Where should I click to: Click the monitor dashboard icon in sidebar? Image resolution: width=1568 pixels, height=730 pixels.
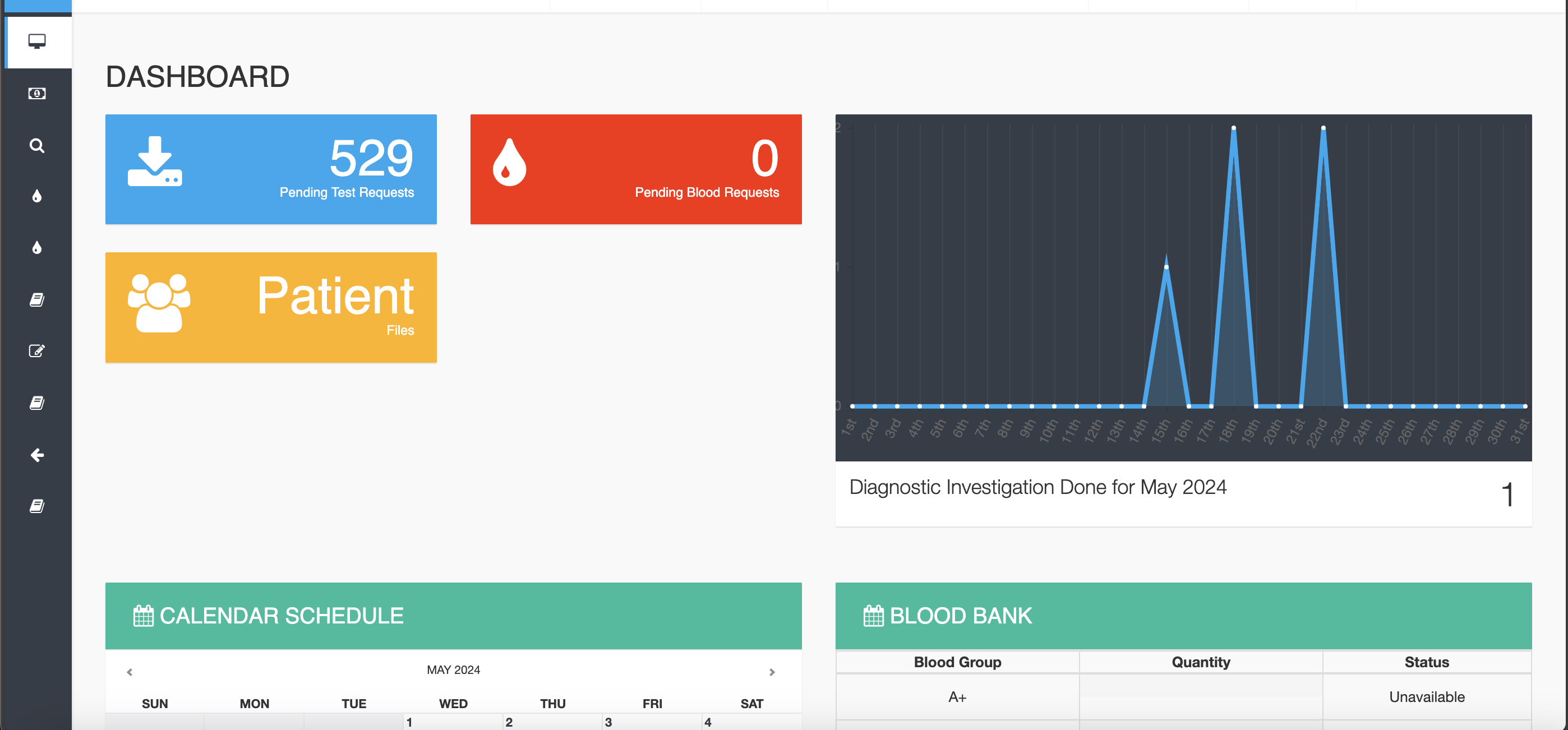(37, 41)
